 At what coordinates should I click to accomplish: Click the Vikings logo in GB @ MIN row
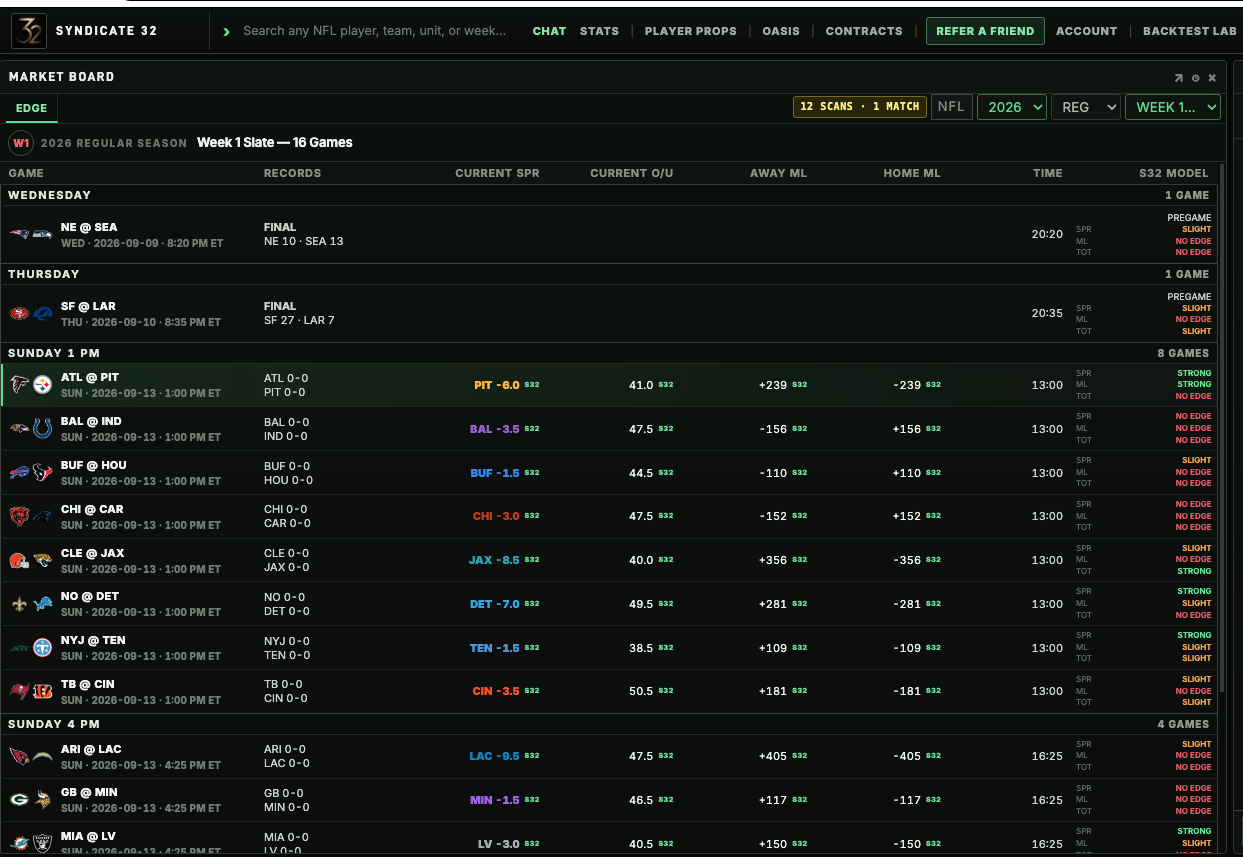pos(42,800)
